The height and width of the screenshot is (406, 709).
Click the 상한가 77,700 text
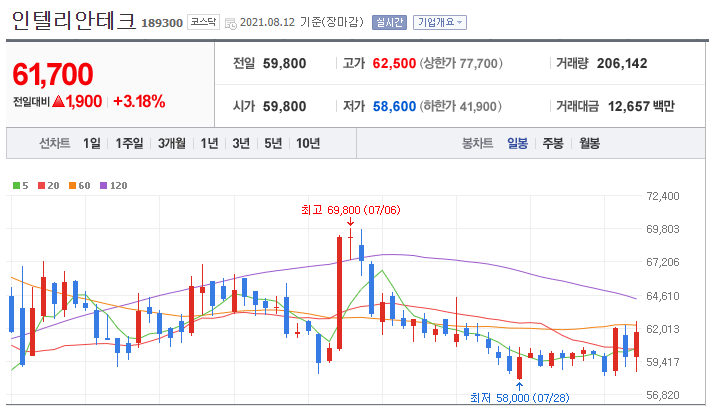tap(461, 63)
